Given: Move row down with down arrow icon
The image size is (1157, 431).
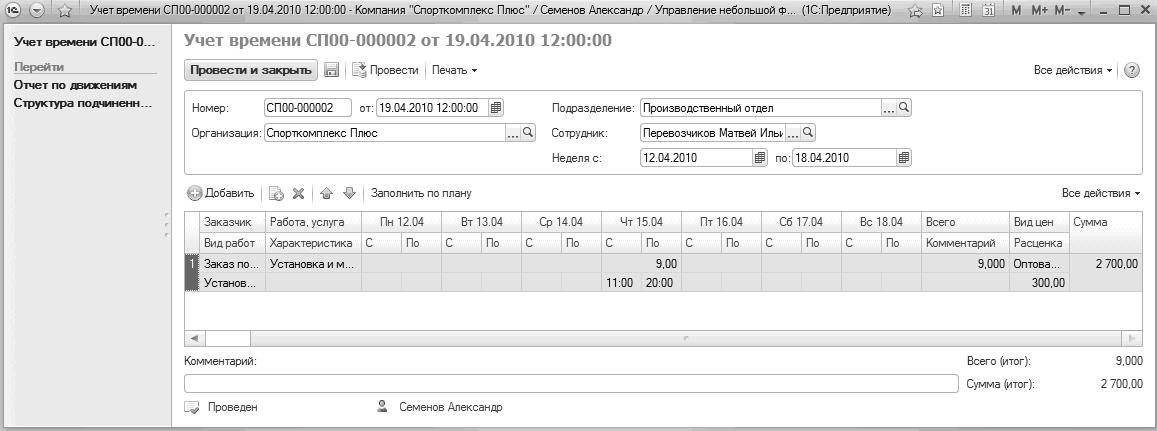Looking at the screenshot, I should point(349,193).
